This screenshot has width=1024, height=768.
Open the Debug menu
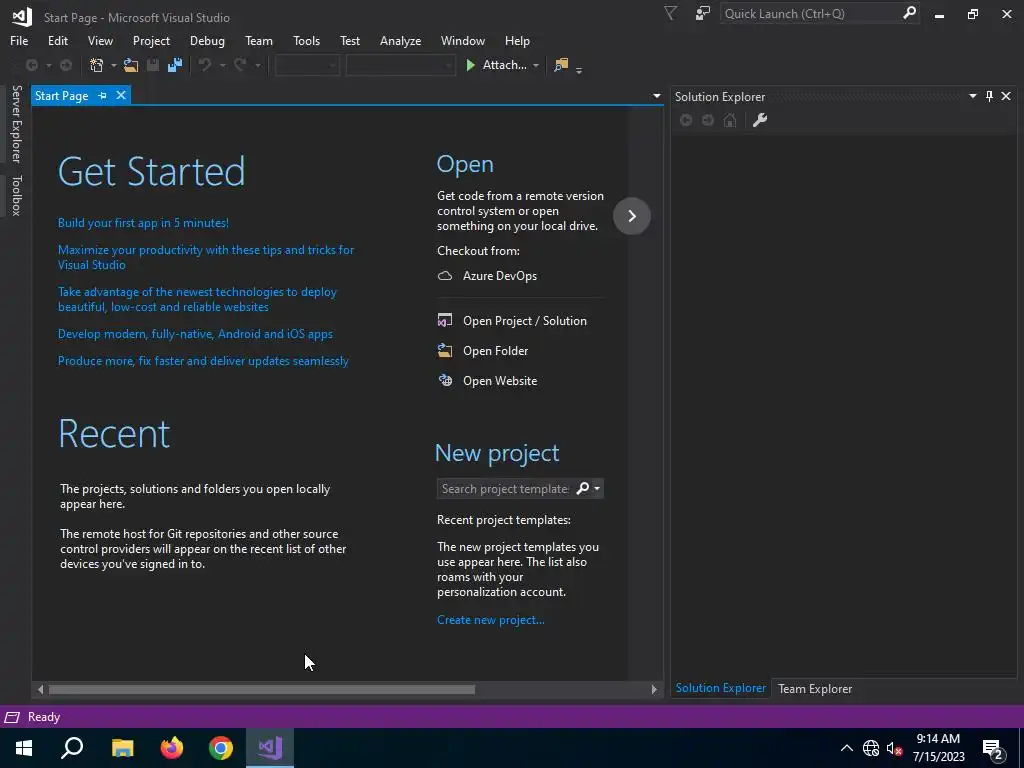(207, 40)
